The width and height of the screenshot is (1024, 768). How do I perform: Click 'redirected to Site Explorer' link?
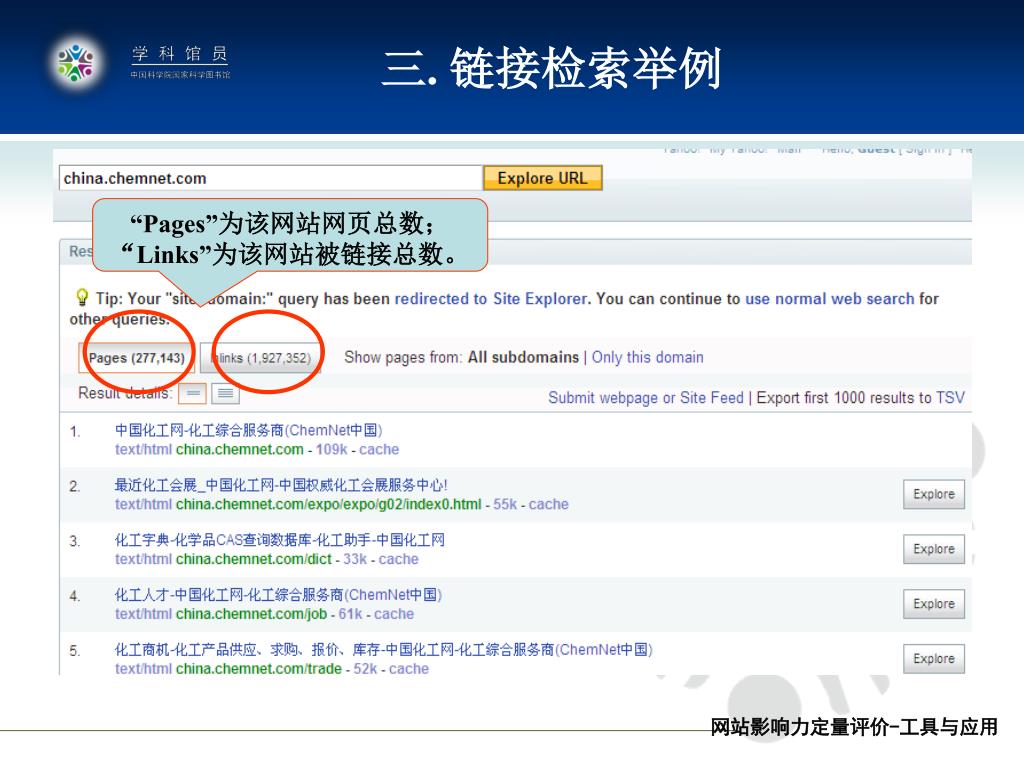point(490,298)
